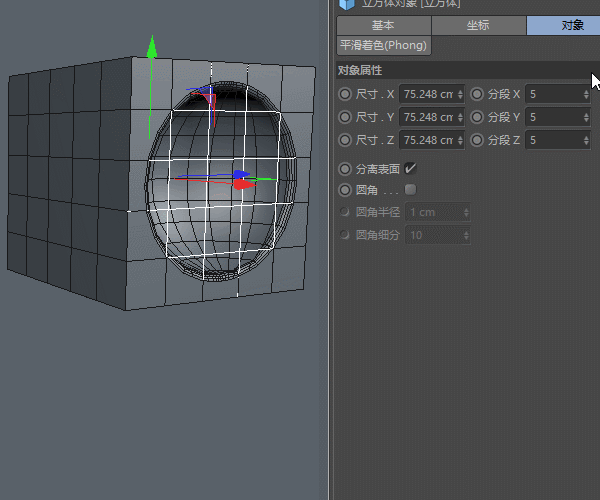This screenshot has height=500, width=600.
Task: Toggle the 分段 Y animation dot
Action: tap(477, 117)
